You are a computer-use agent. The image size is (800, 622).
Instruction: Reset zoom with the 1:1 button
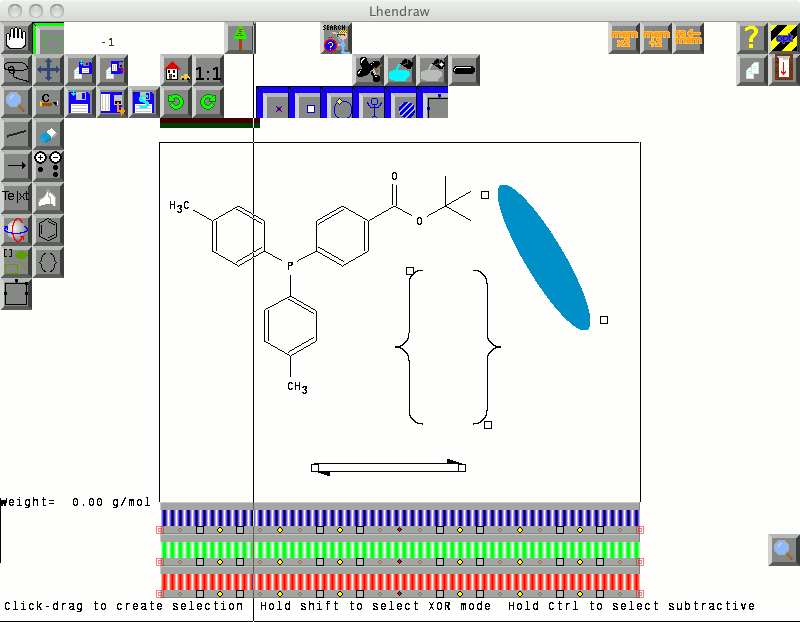208,72
